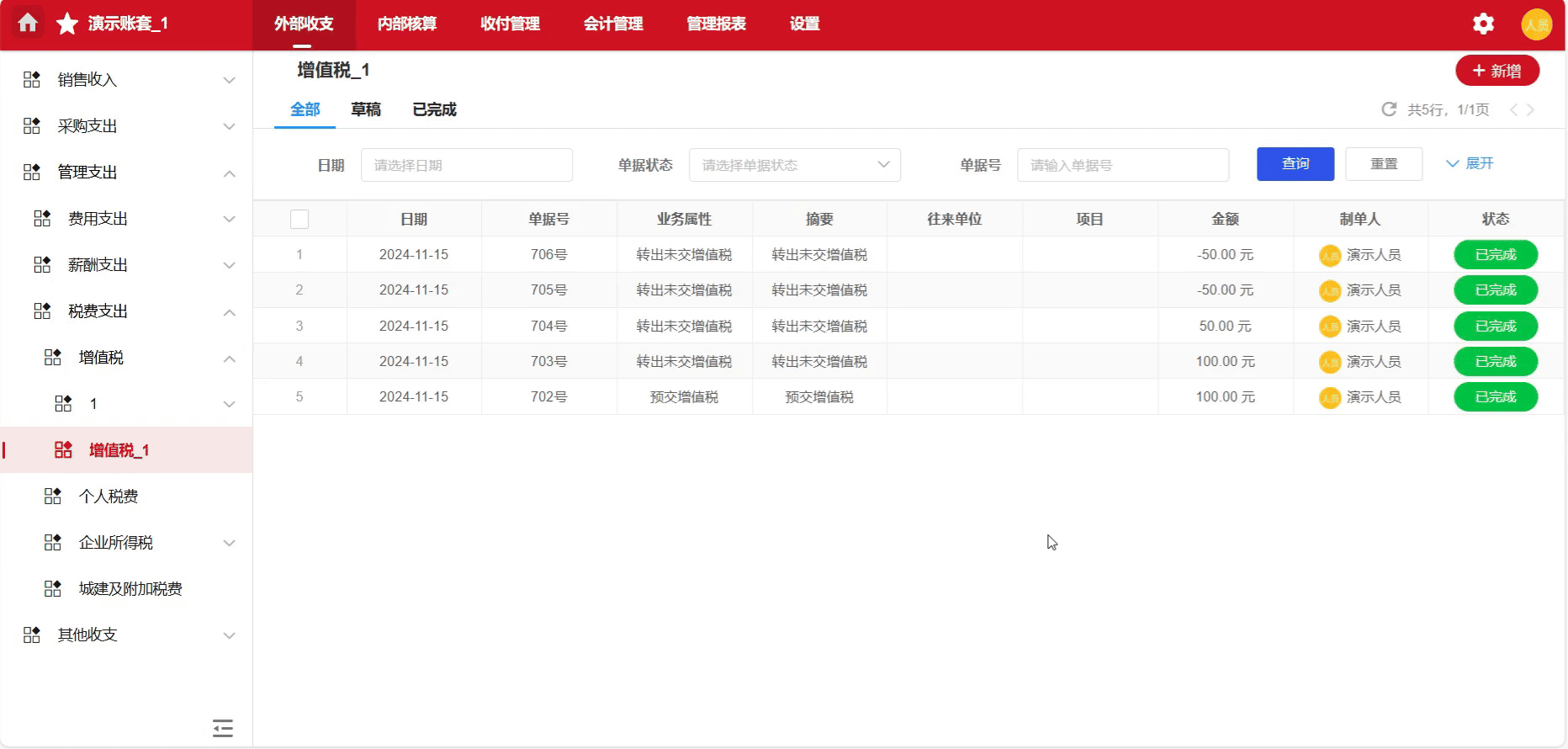Image resolution: width=1568 pixels, height=749 pixels.
Task: Click the 管理支出 sidebar icon
Action: pos(32,172)
